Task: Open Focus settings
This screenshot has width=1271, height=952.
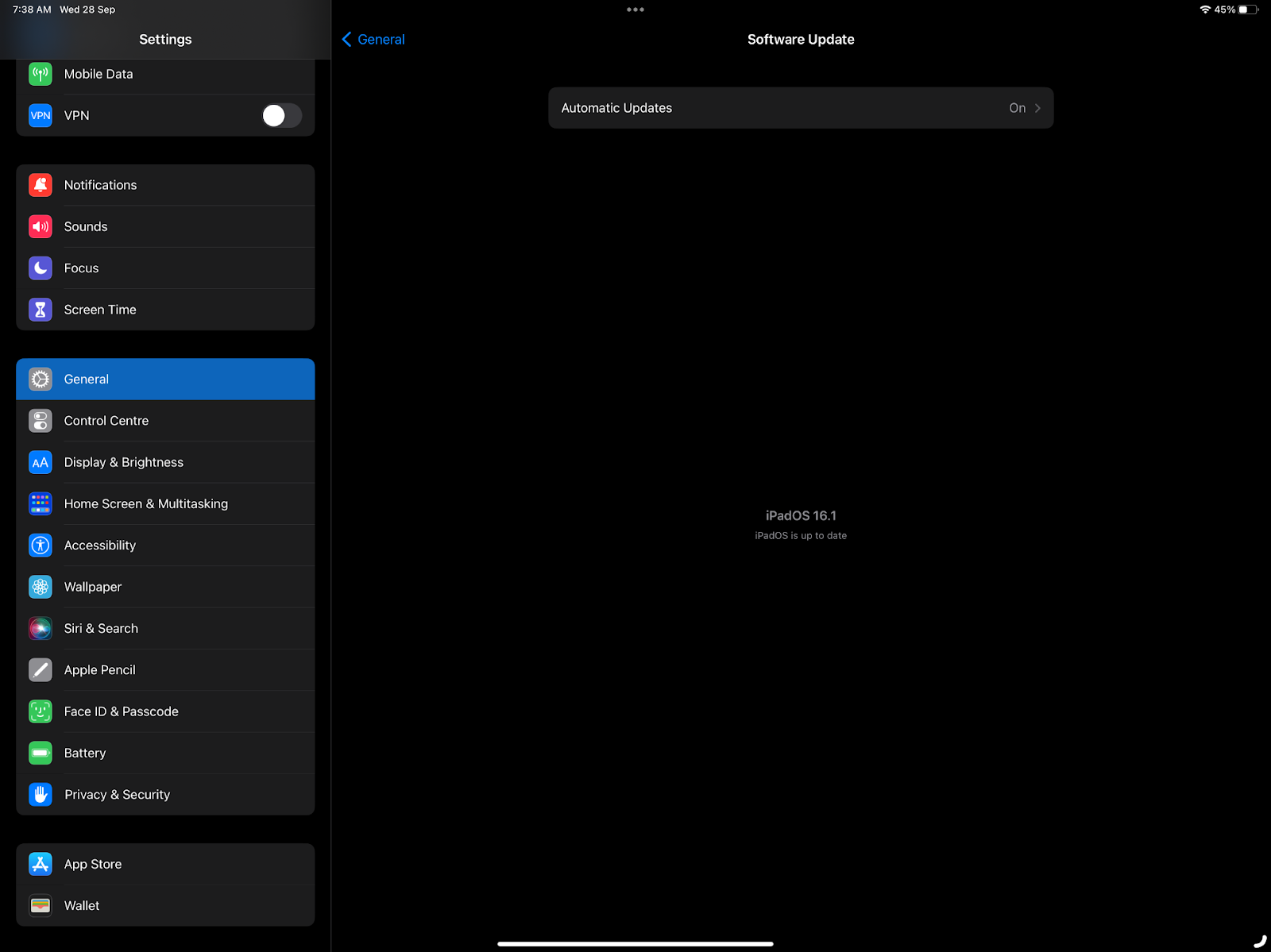Action: click(165, 268)
